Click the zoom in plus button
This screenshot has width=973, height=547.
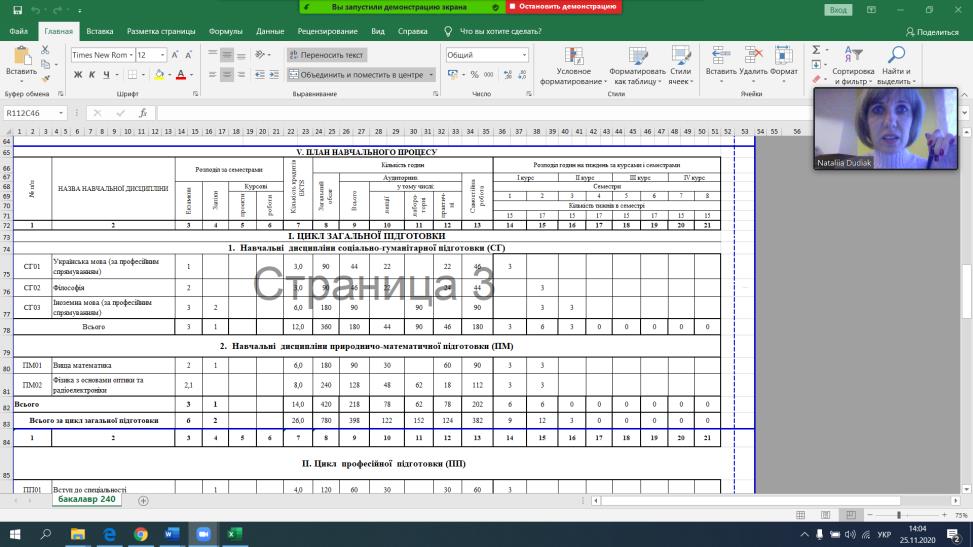(944, 515)
